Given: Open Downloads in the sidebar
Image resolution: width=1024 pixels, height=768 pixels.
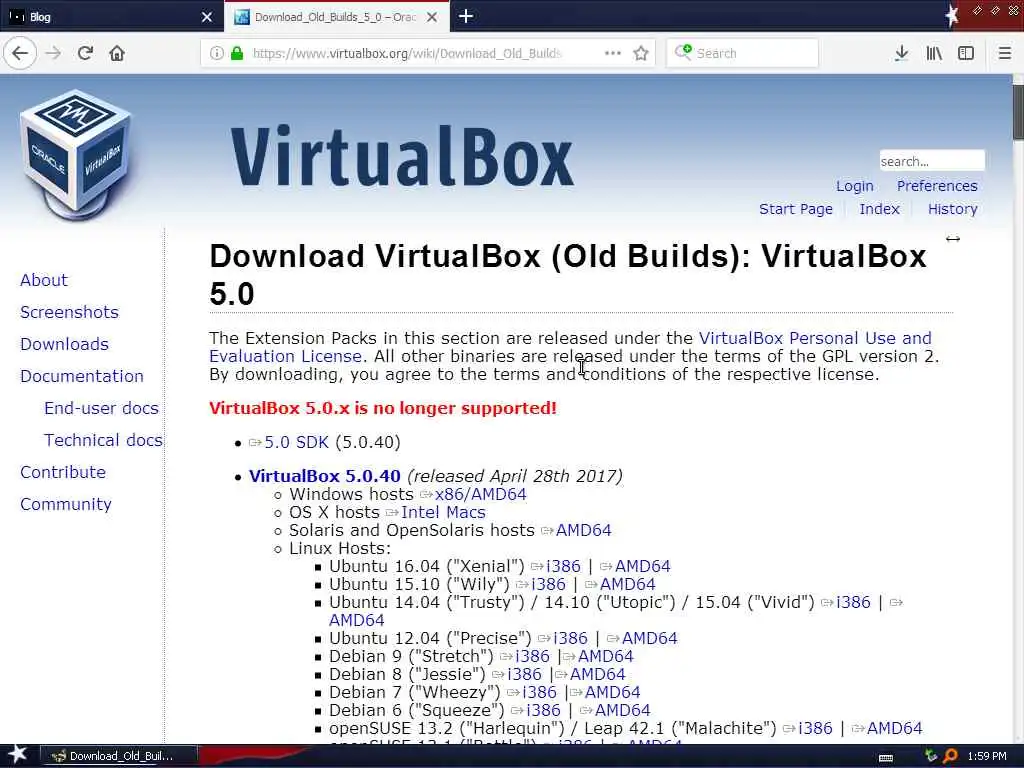Looking at the screenshot, I should click(x=64, y=344).
